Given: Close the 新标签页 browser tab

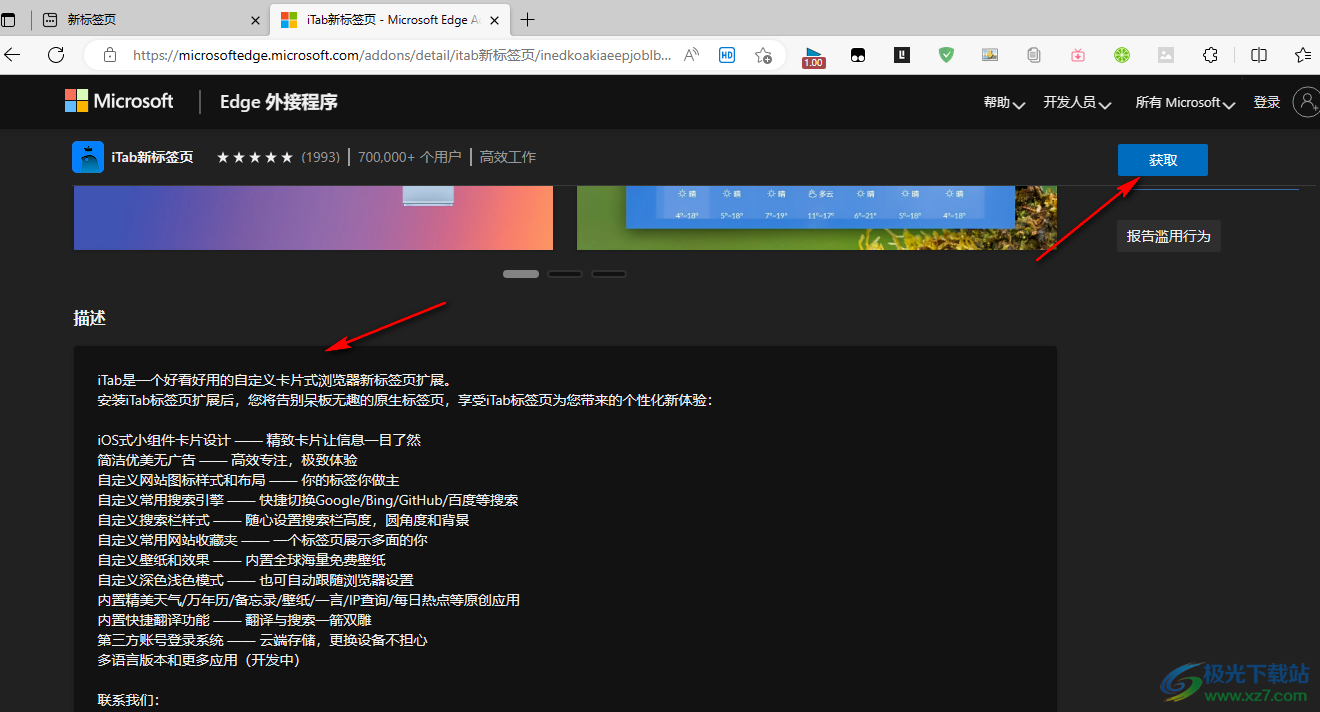Looking at the screenshot, I should coord(255,19).
